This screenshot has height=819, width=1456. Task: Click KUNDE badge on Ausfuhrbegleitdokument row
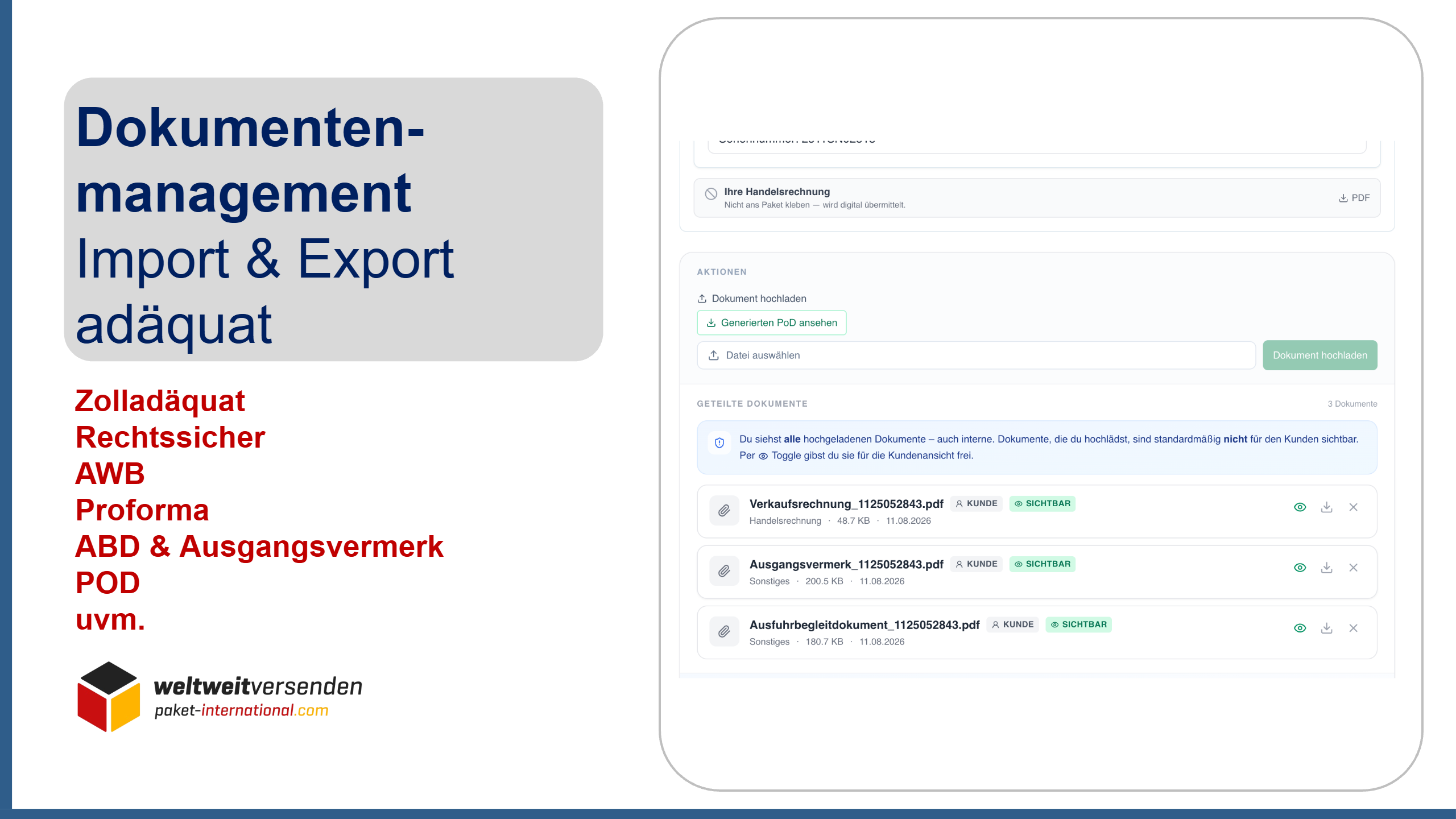[1013, 624]
